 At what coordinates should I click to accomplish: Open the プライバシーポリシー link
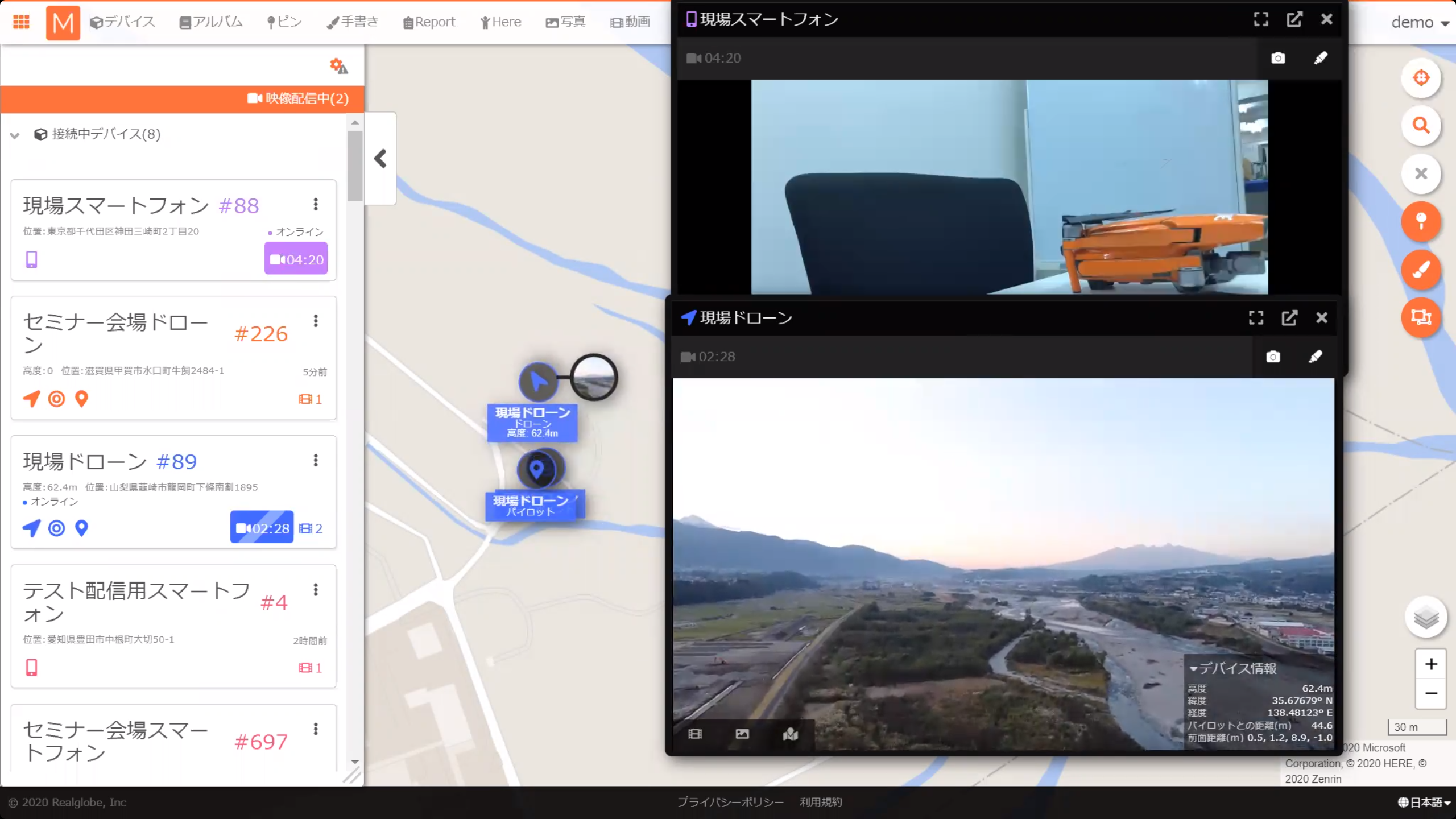[730, 802]
